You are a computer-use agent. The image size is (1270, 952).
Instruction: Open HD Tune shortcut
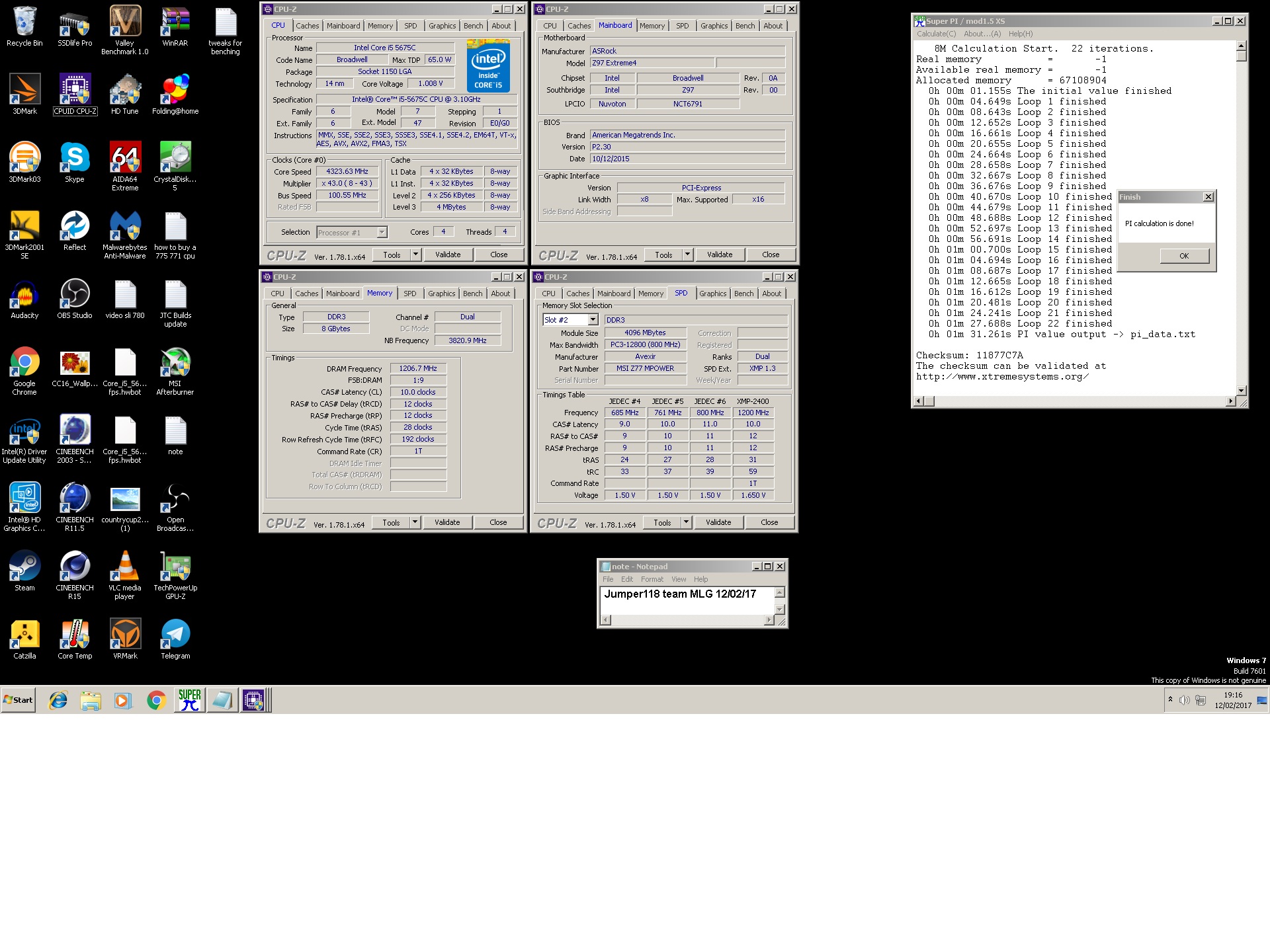point(125,94)
